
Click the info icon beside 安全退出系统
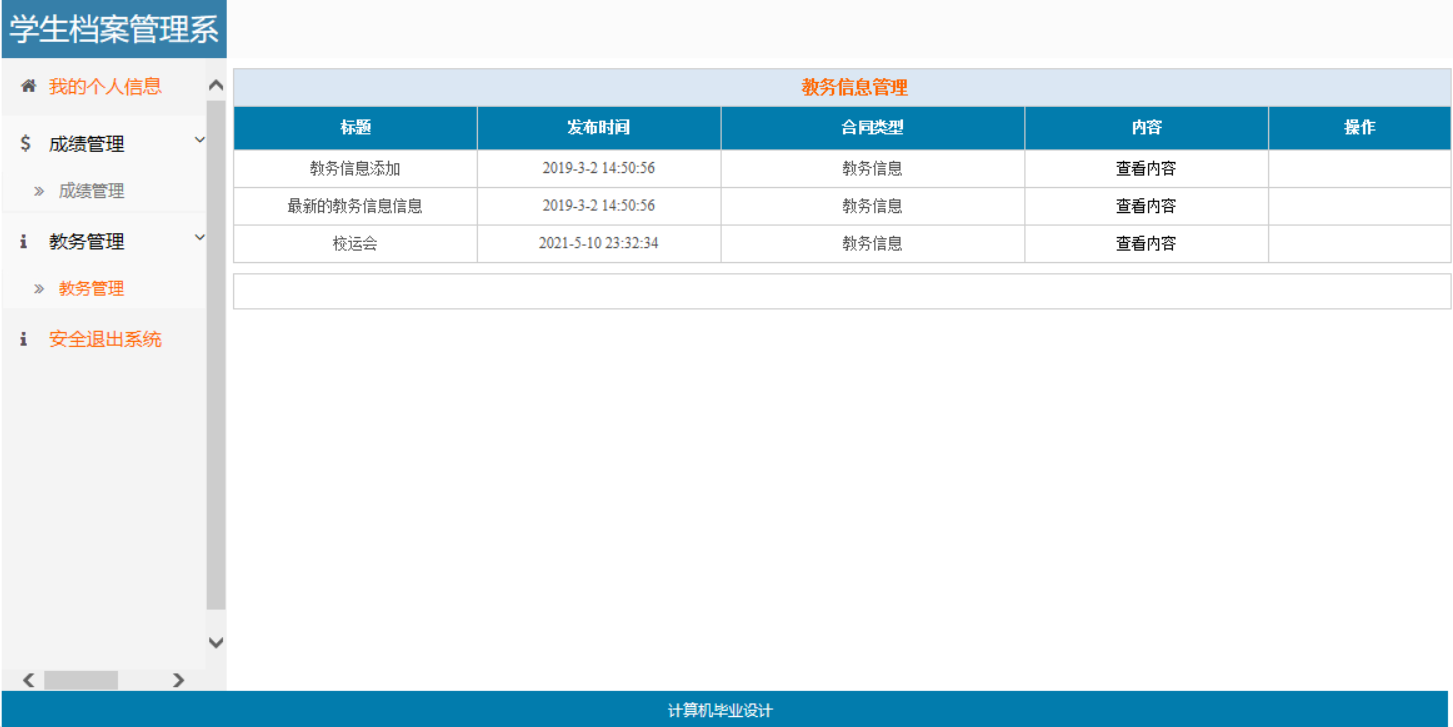pos(24,340)
